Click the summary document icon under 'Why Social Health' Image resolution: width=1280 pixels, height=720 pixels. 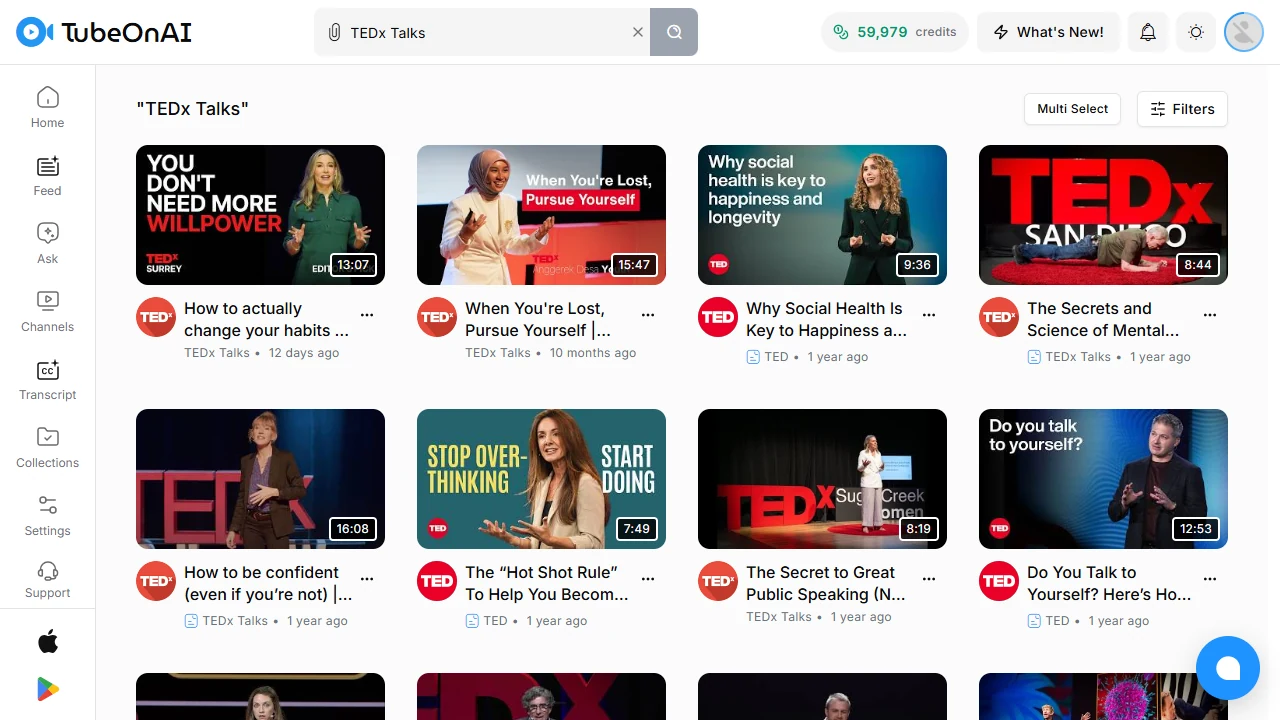pos(753,357)
